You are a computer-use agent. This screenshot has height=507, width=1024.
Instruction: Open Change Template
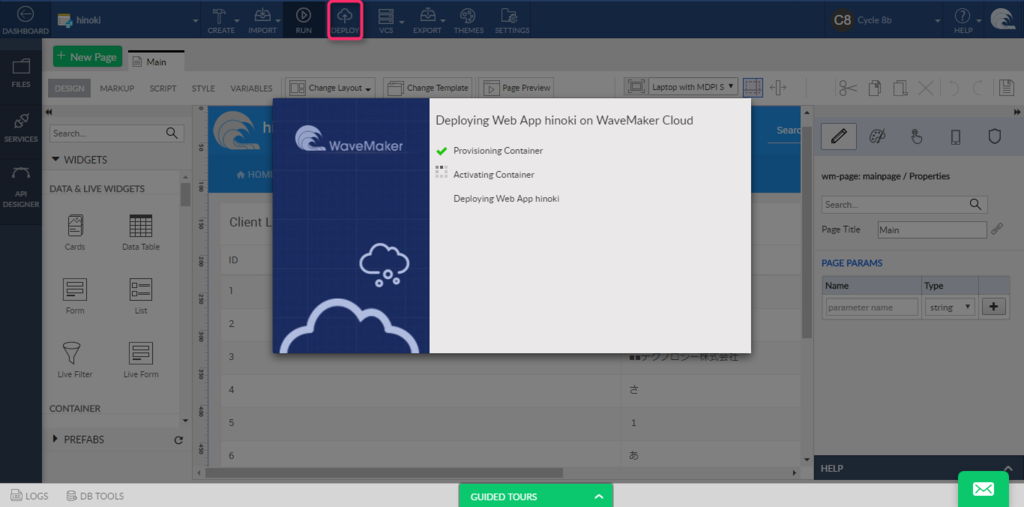click(x=427, y=88)
